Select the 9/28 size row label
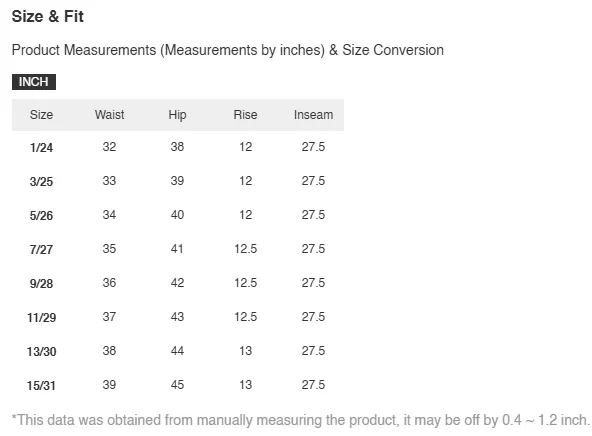Image resolution: width=592 pixels, height=436 pixels. pos(42,283)
